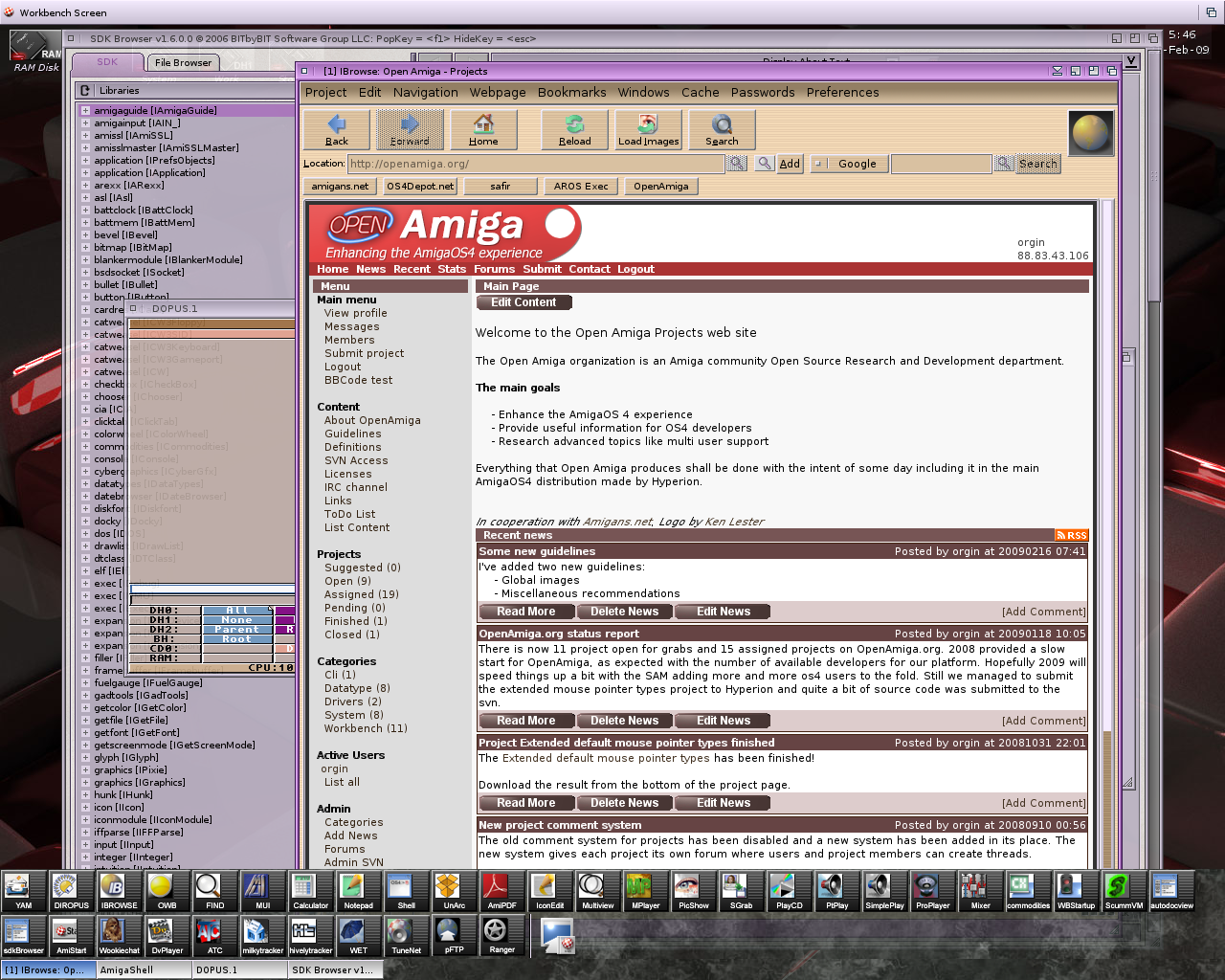1225x980 pixels.
Task: Expand the bsdsocket [ISocket] library node
Action: [85, 273]
